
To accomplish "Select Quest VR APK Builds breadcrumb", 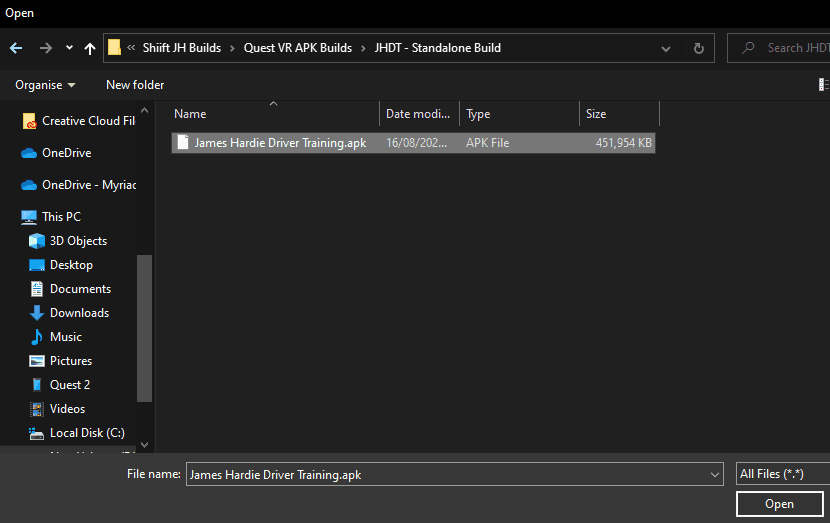I will [x=297, y=48].
